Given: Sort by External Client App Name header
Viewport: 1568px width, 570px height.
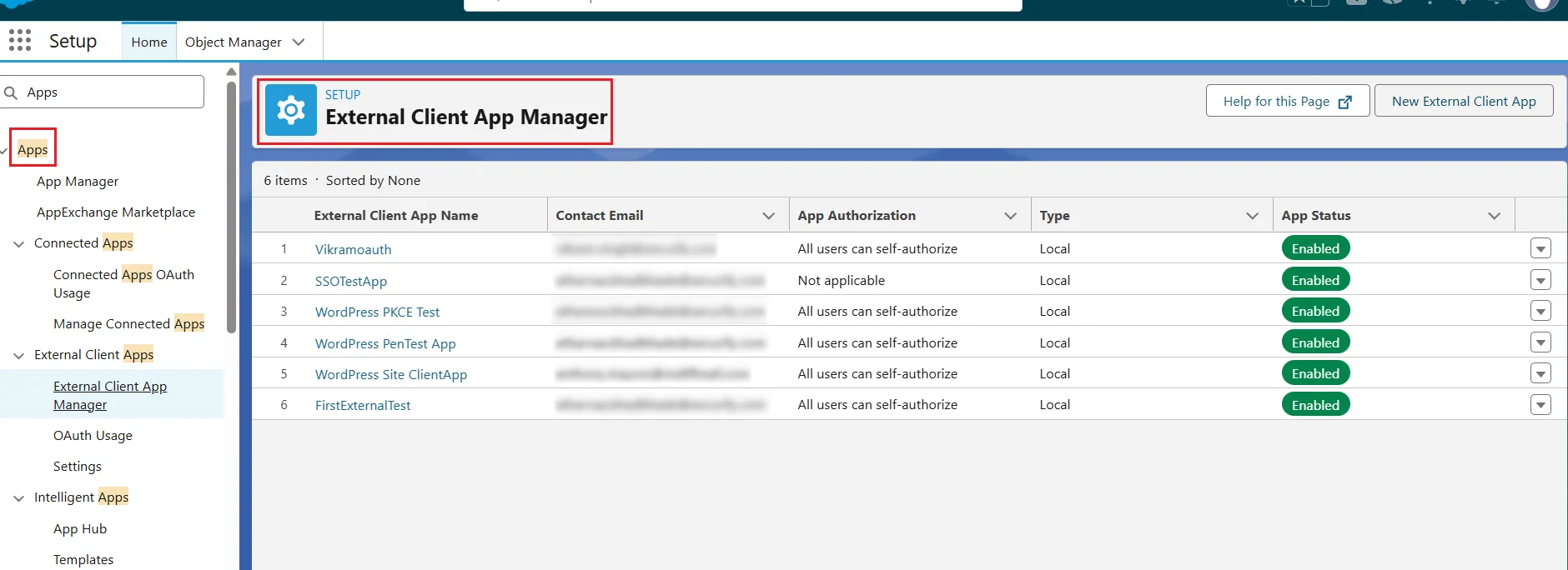Looking at the screenshot, I should point(396,215).
